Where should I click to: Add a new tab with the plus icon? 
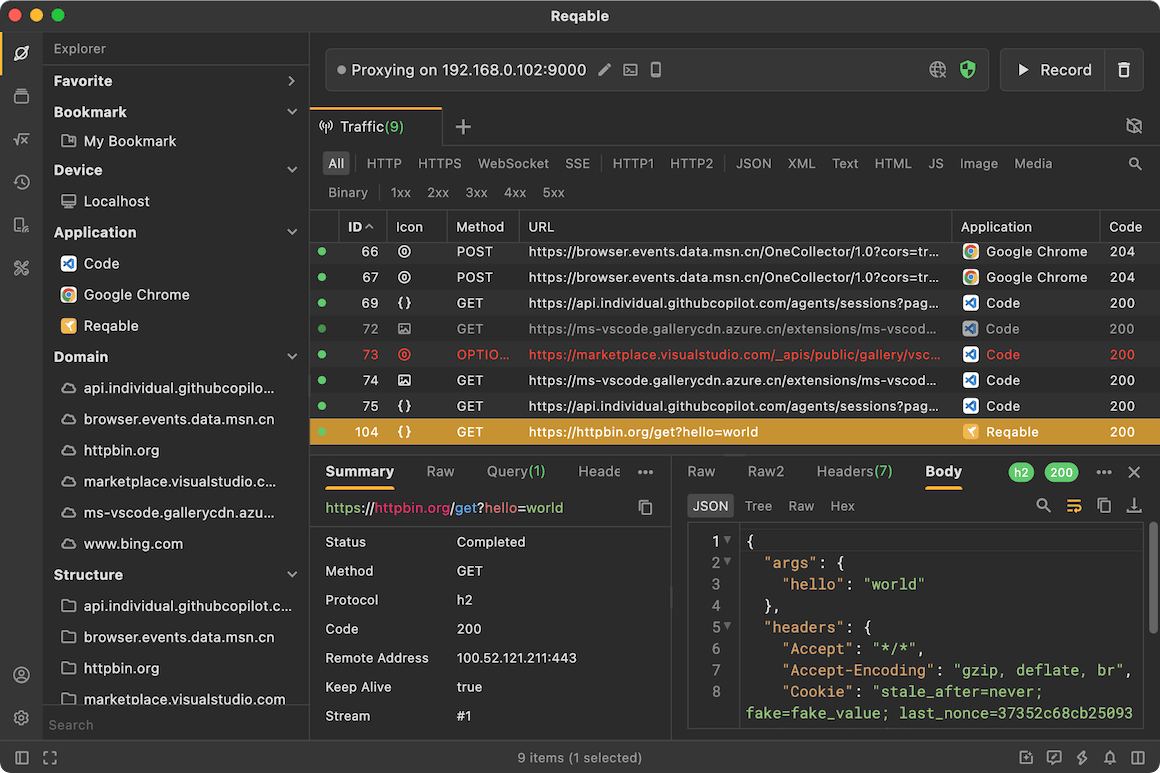(x=463, y=126)
